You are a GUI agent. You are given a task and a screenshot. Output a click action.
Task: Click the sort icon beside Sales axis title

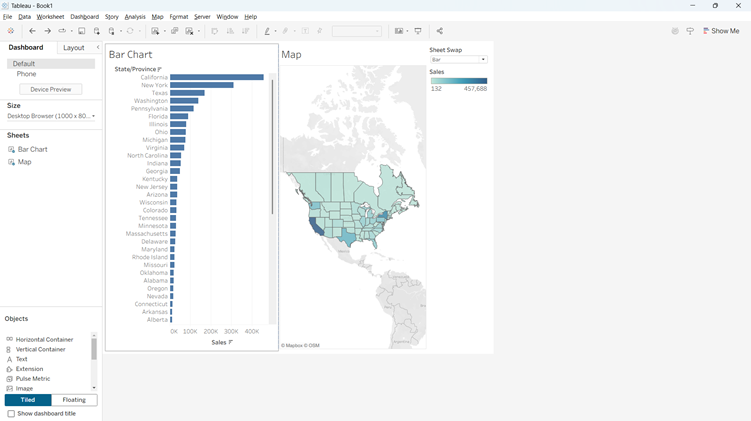pyautogui.click(x=230, y=342)
